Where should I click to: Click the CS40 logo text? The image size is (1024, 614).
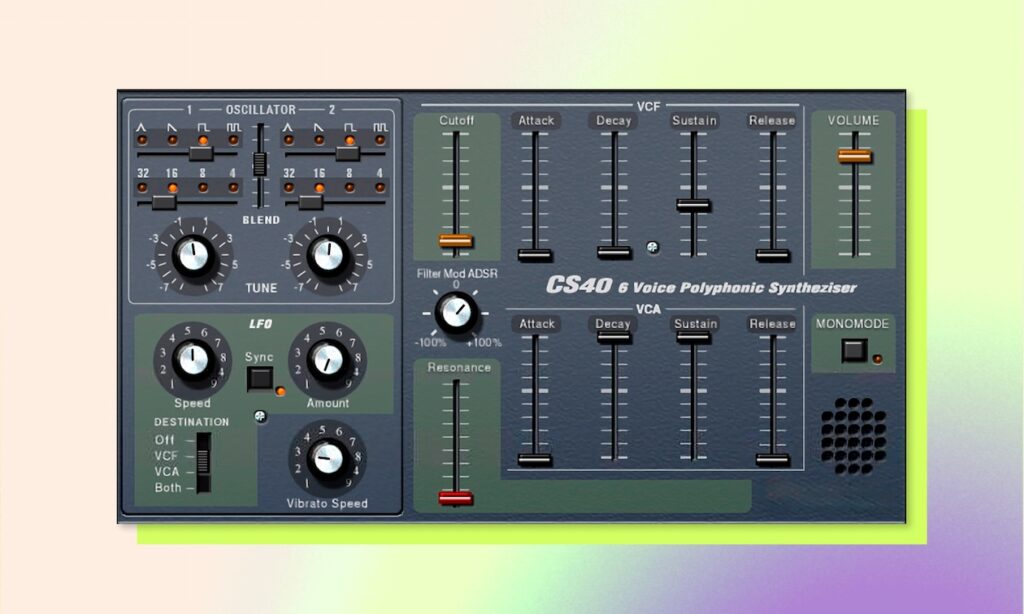point(579,285)
